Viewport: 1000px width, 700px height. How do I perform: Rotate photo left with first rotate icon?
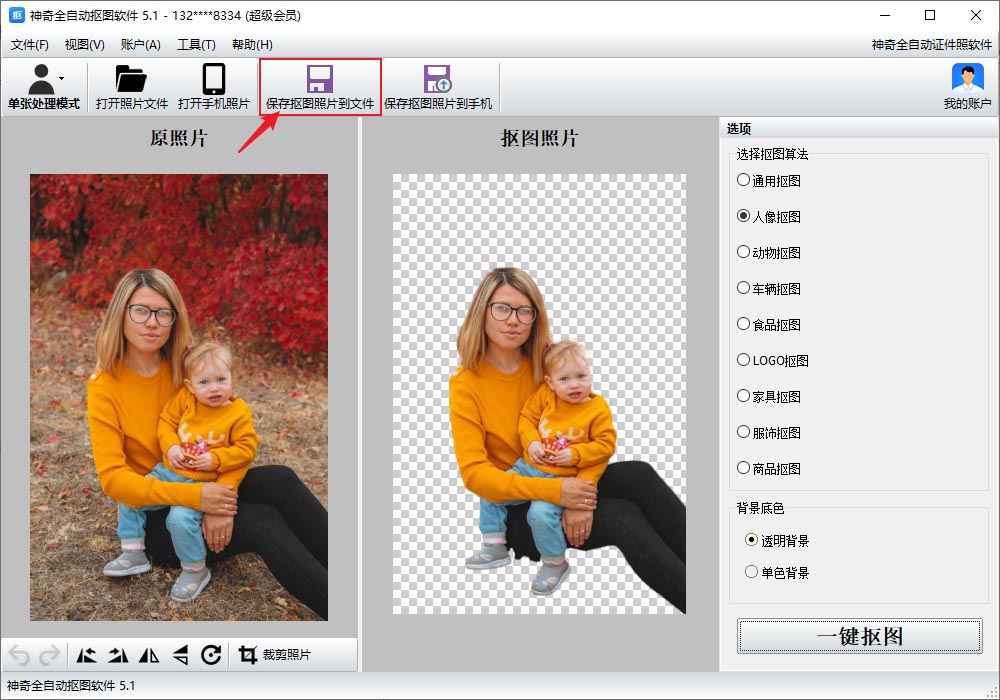87,655
